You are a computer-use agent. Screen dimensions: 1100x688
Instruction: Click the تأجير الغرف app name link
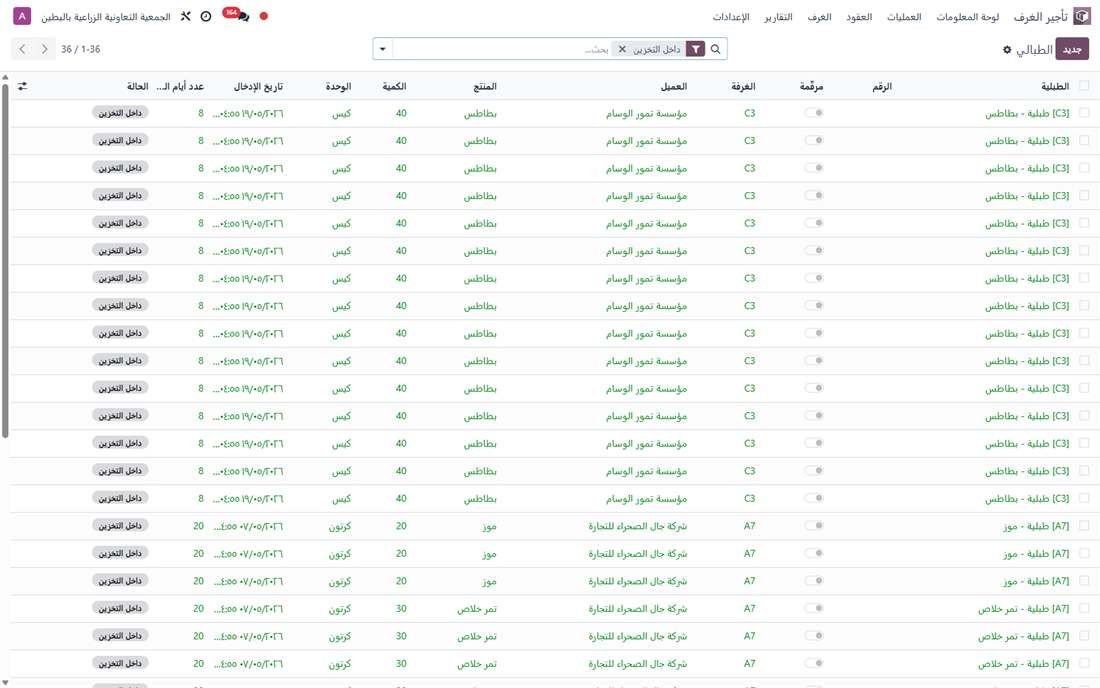click(x=1040, y=16)
